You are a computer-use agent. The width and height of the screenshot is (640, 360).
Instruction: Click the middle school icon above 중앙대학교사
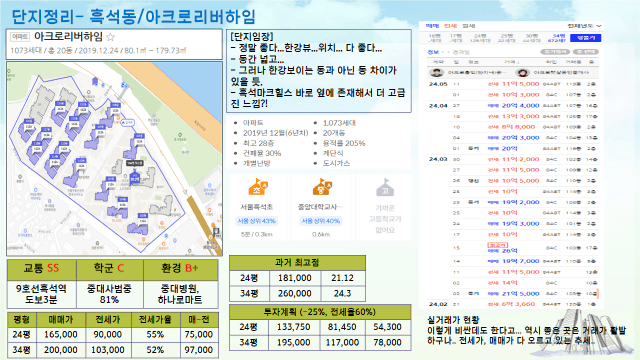pyautogui.click(x=322, y=187)
